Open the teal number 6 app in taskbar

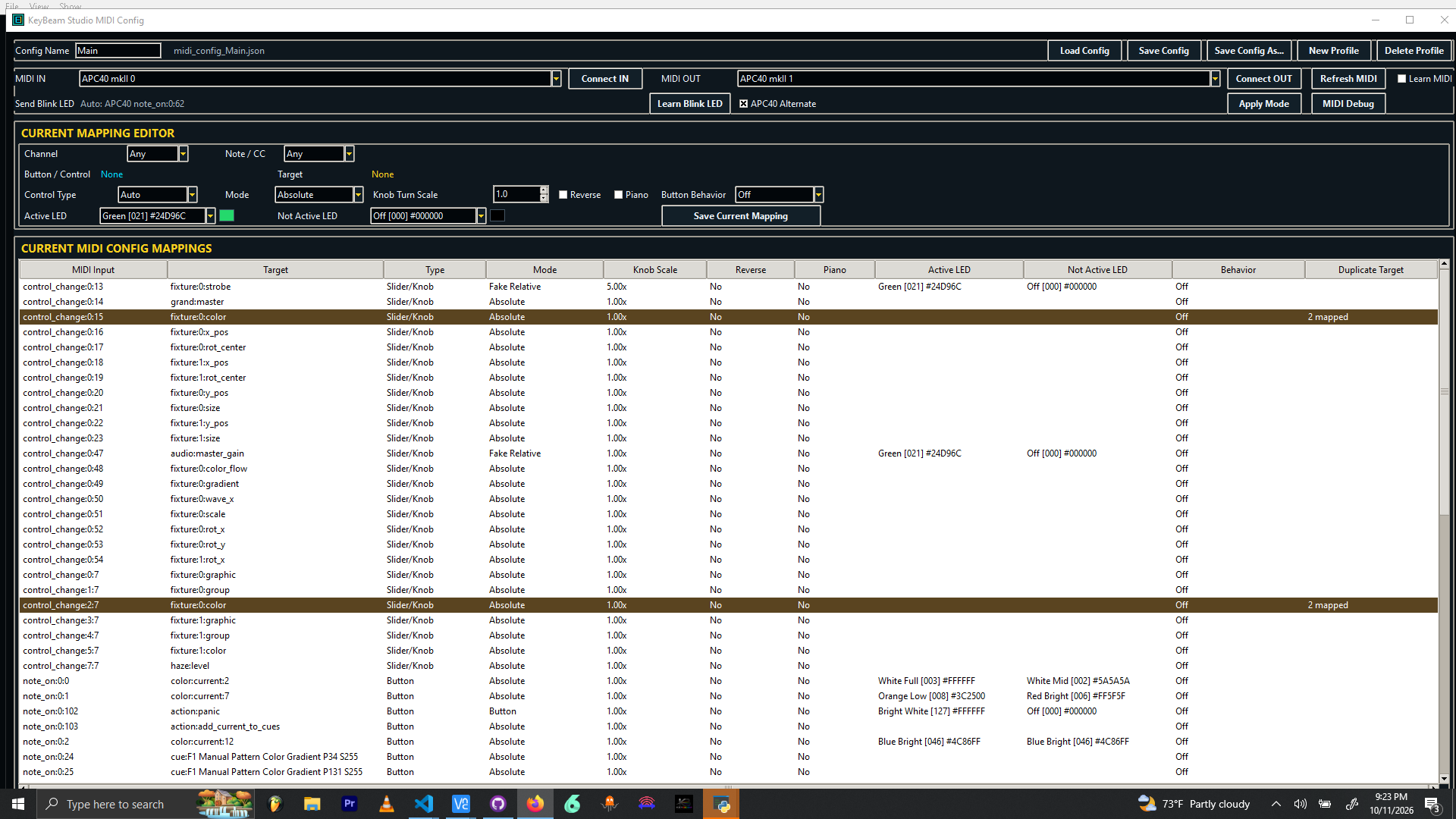(573, 804)
